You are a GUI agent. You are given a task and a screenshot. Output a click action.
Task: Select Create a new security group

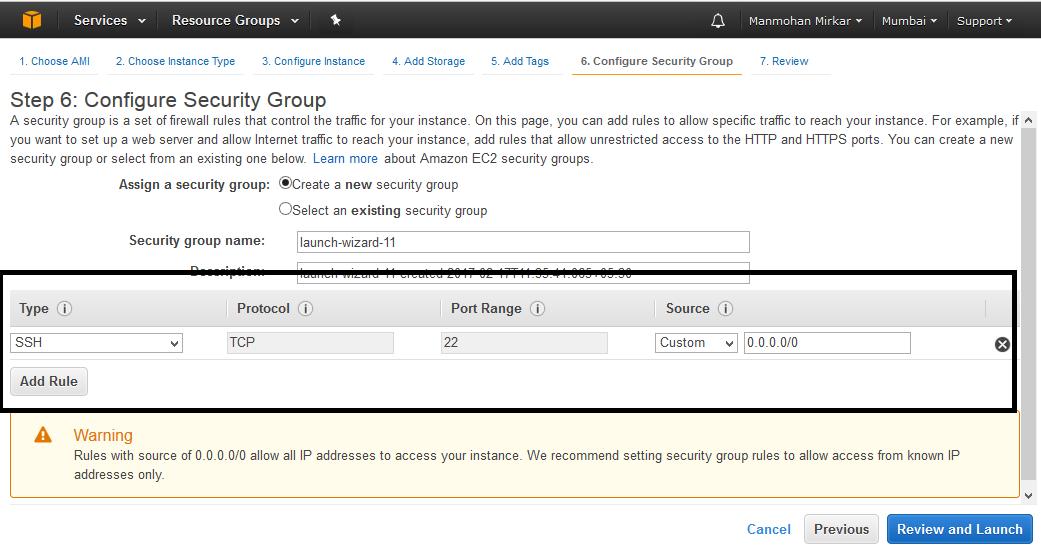[286, 184]
